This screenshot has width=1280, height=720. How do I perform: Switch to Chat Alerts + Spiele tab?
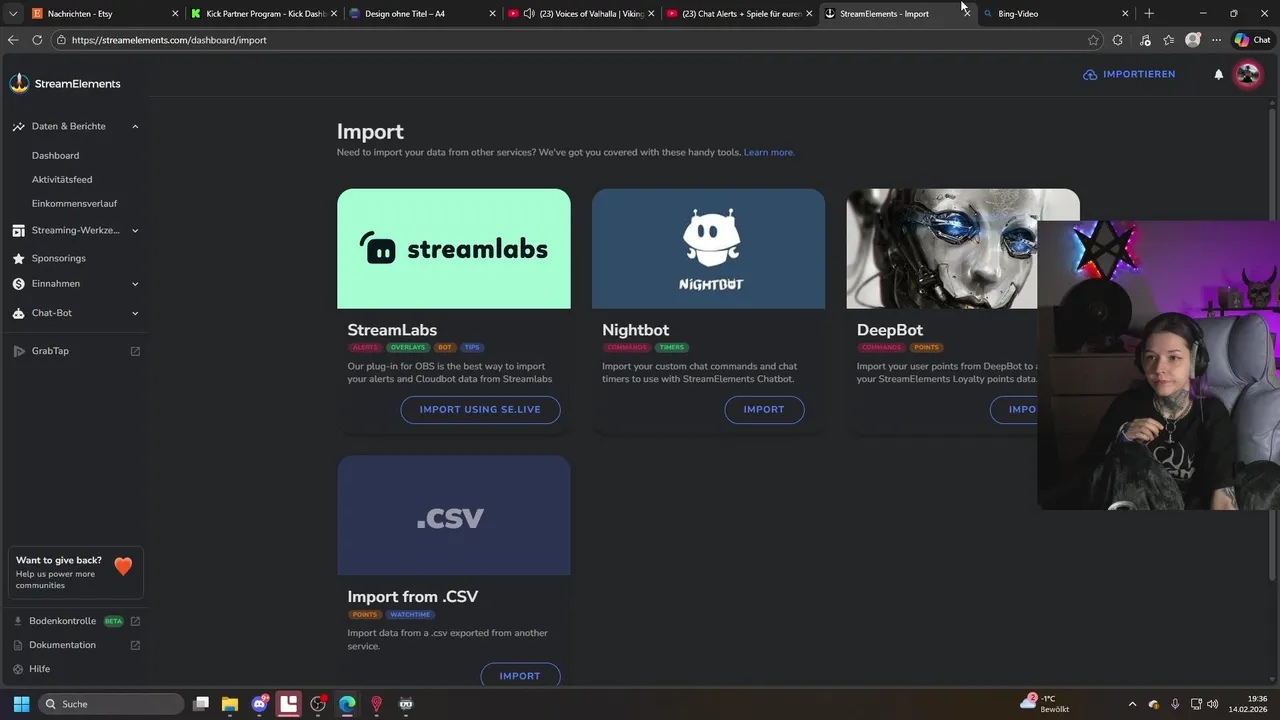[740, 14]
